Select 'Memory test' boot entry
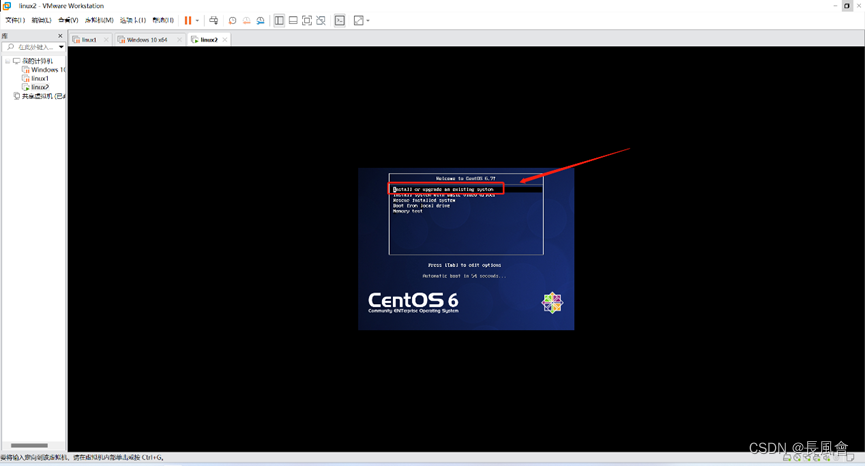Viewport: 865px width, 466px height. tap(407, 211)
